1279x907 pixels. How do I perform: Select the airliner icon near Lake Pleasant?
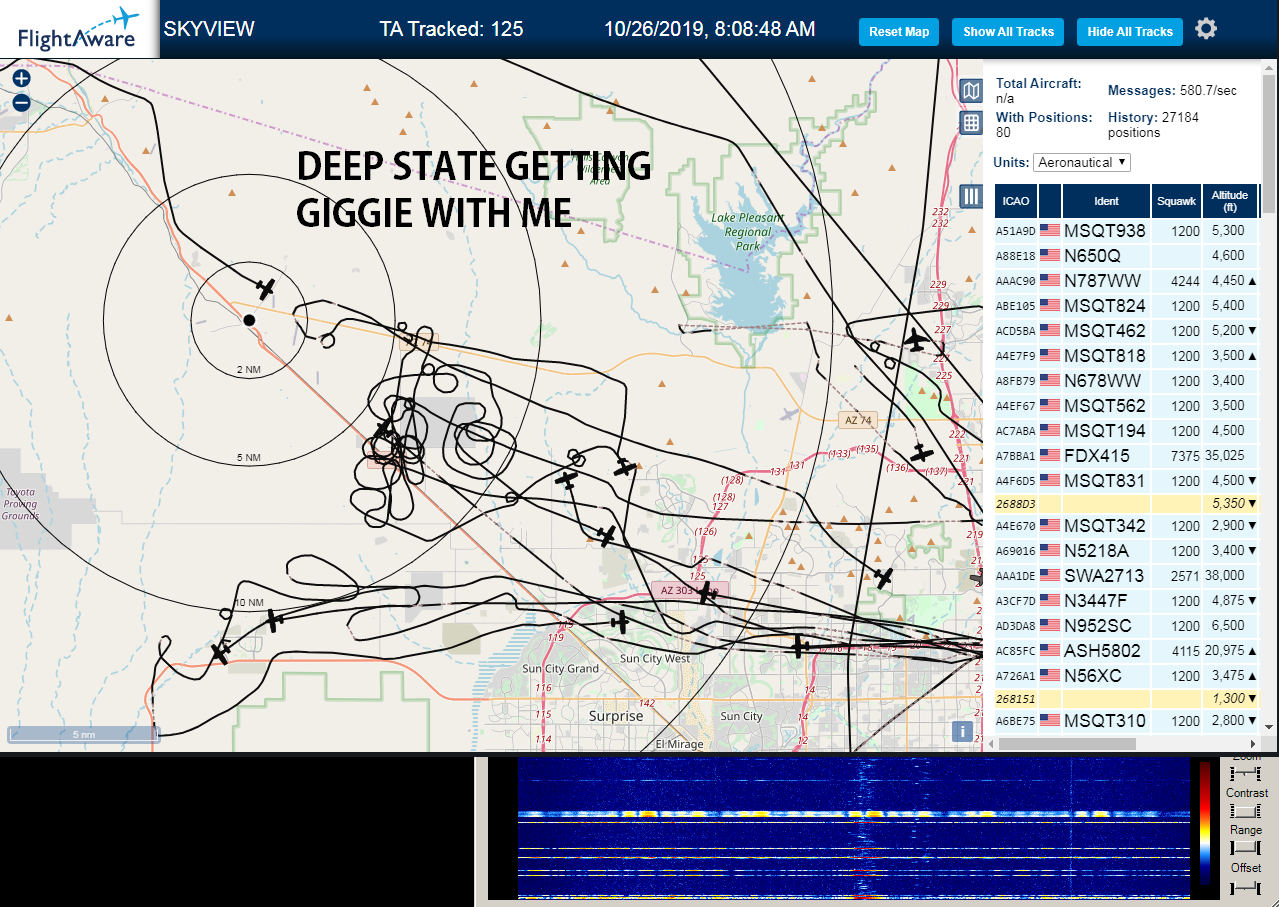click(x=915, y=340)
